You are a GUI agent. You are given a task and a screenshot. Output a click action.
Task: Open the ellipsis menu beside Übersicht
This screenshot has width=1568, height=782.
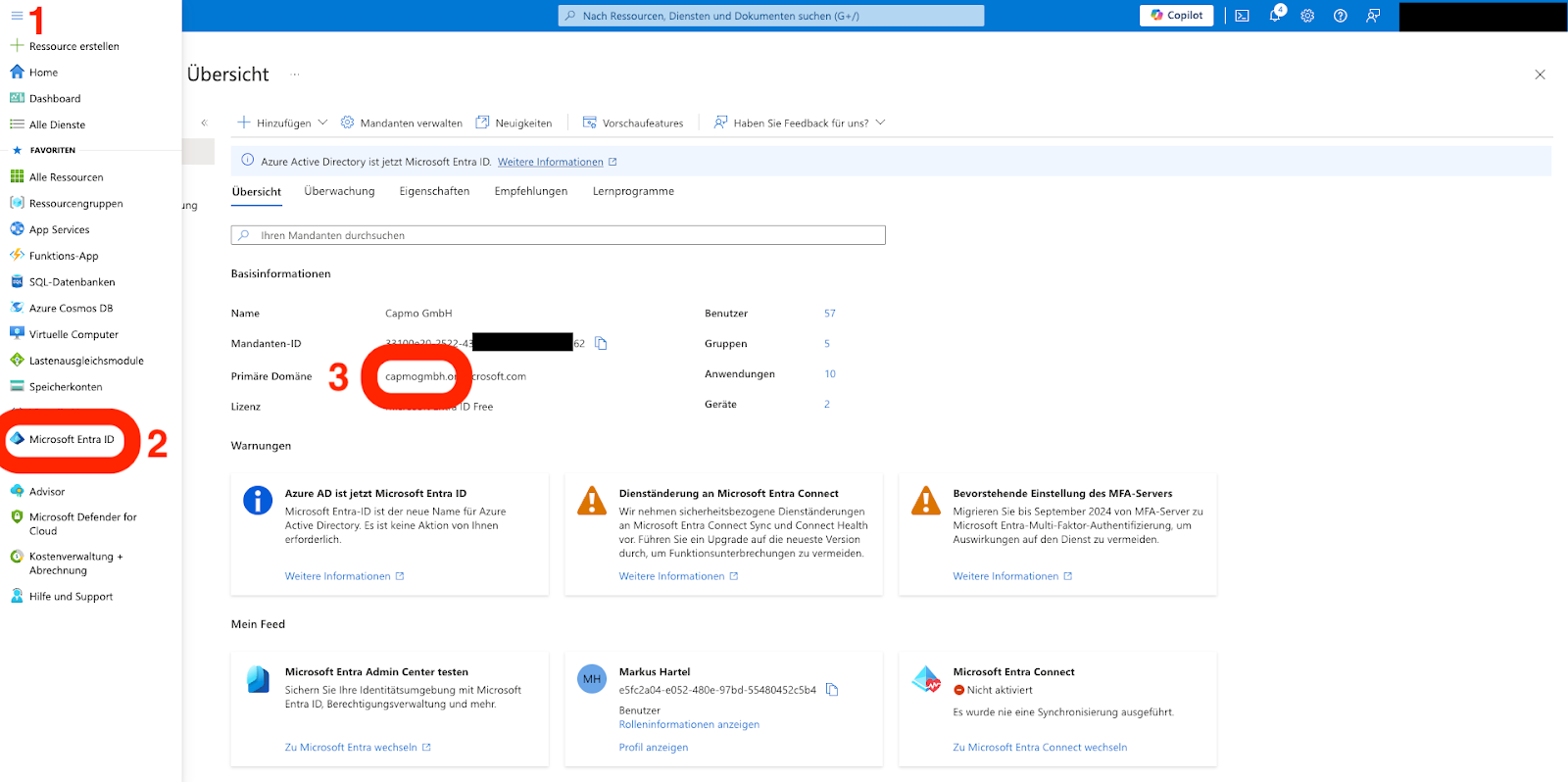[x=295, y=74]
